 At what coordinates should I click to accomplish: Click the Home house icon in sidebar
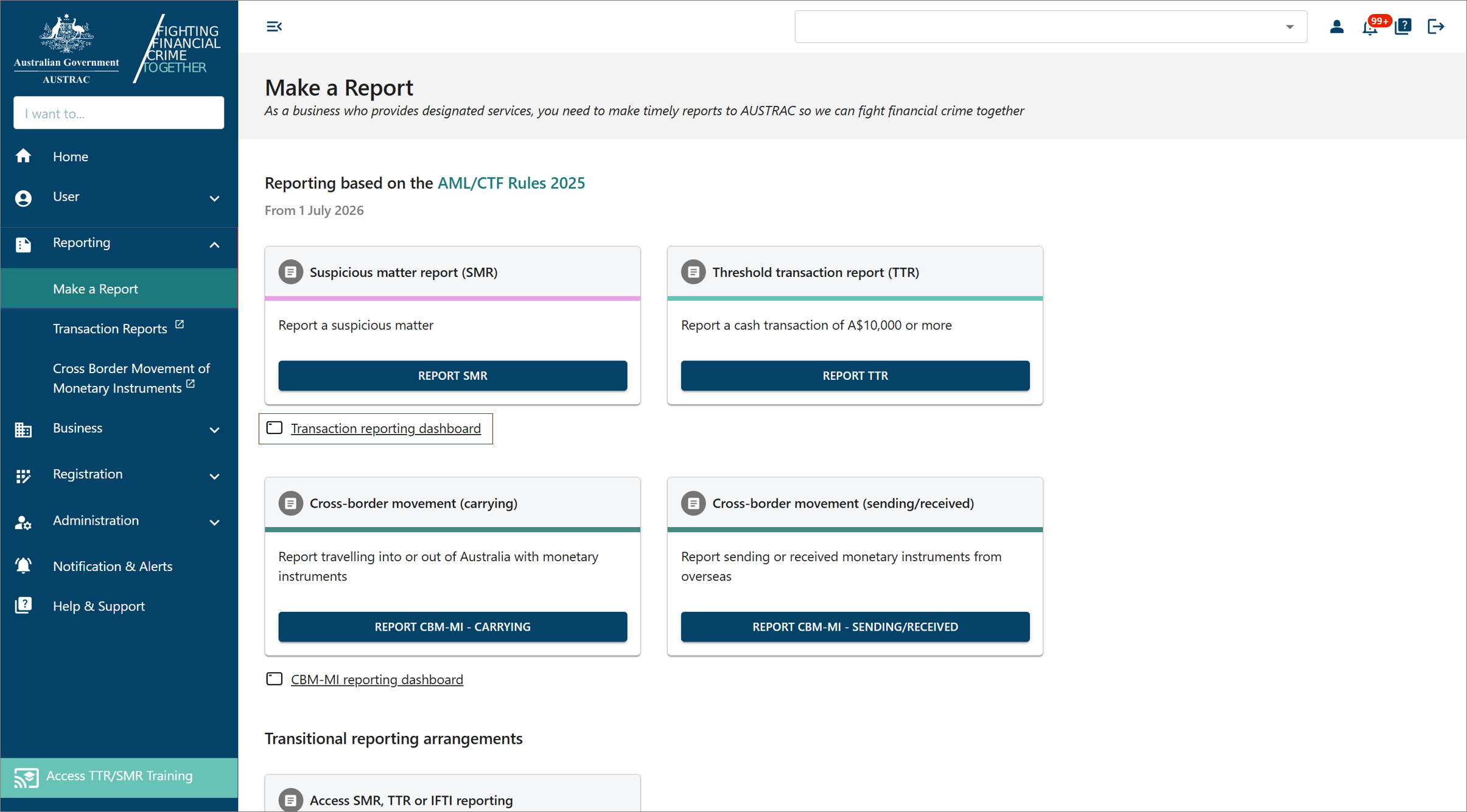23,156
